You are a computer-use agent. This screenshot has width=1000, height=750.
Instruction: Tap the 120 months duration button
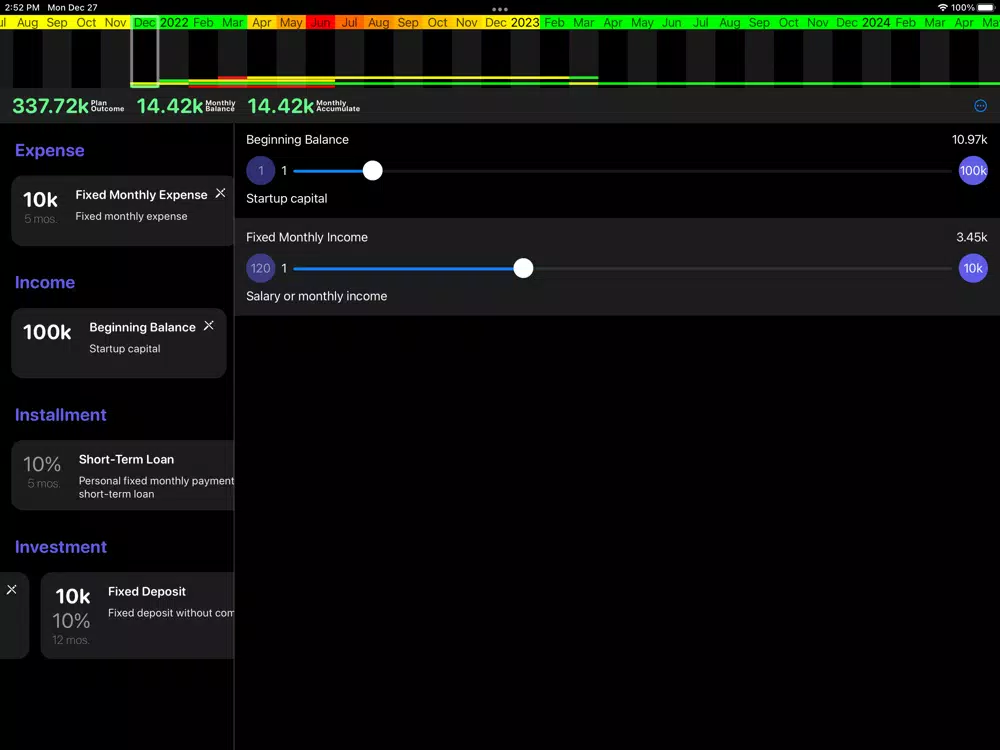[x=260, y=268]
